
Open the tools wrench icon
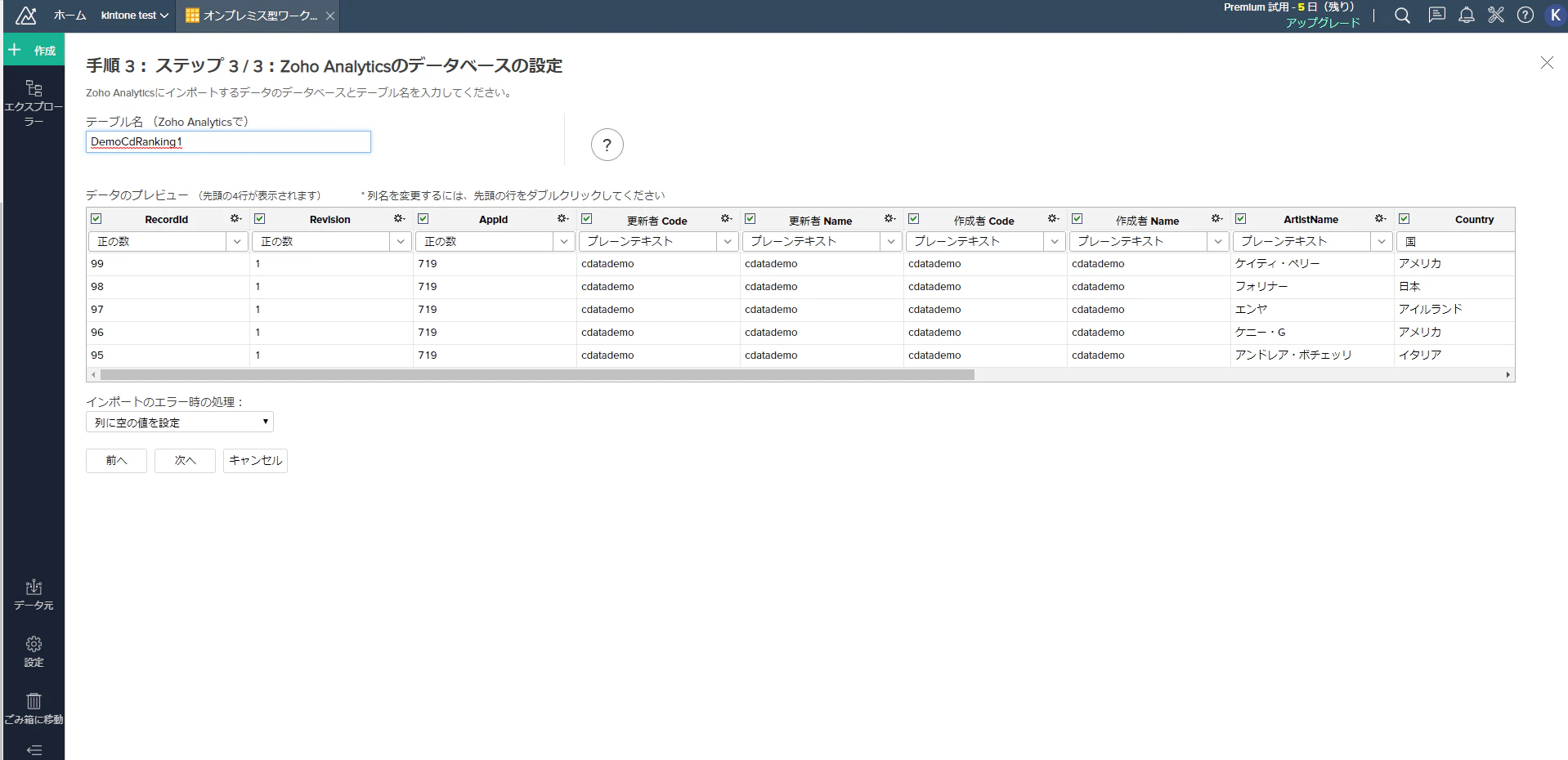click(1496, 16)
